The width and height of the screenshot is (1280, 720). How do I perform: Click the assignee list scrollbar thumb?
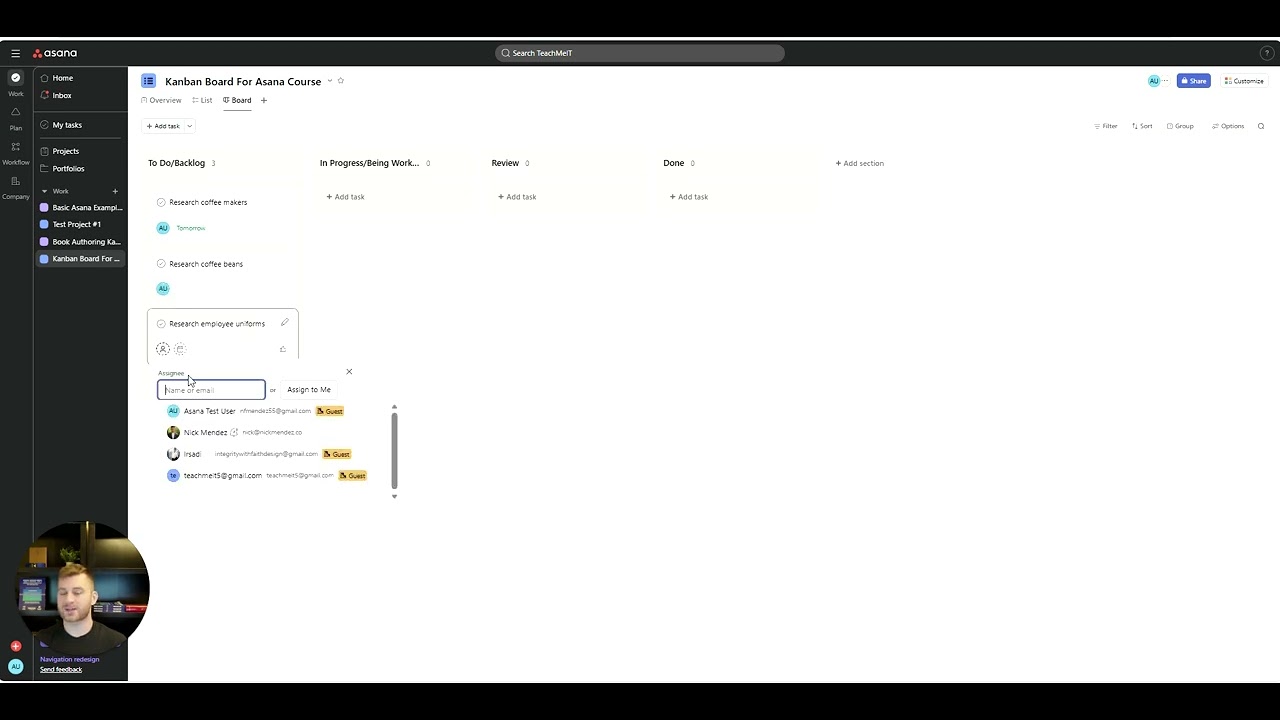(x=394, y=449)
